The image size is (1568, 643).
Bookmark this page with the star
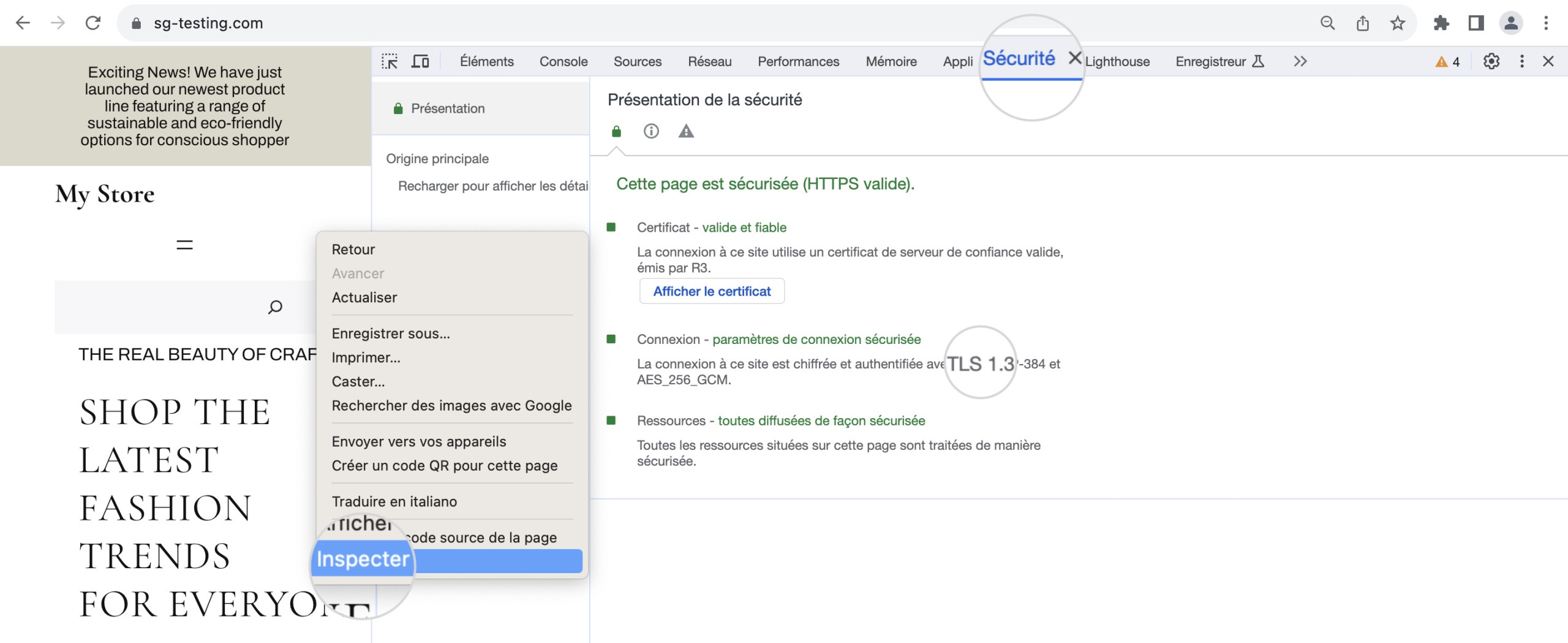[1397, 23]
